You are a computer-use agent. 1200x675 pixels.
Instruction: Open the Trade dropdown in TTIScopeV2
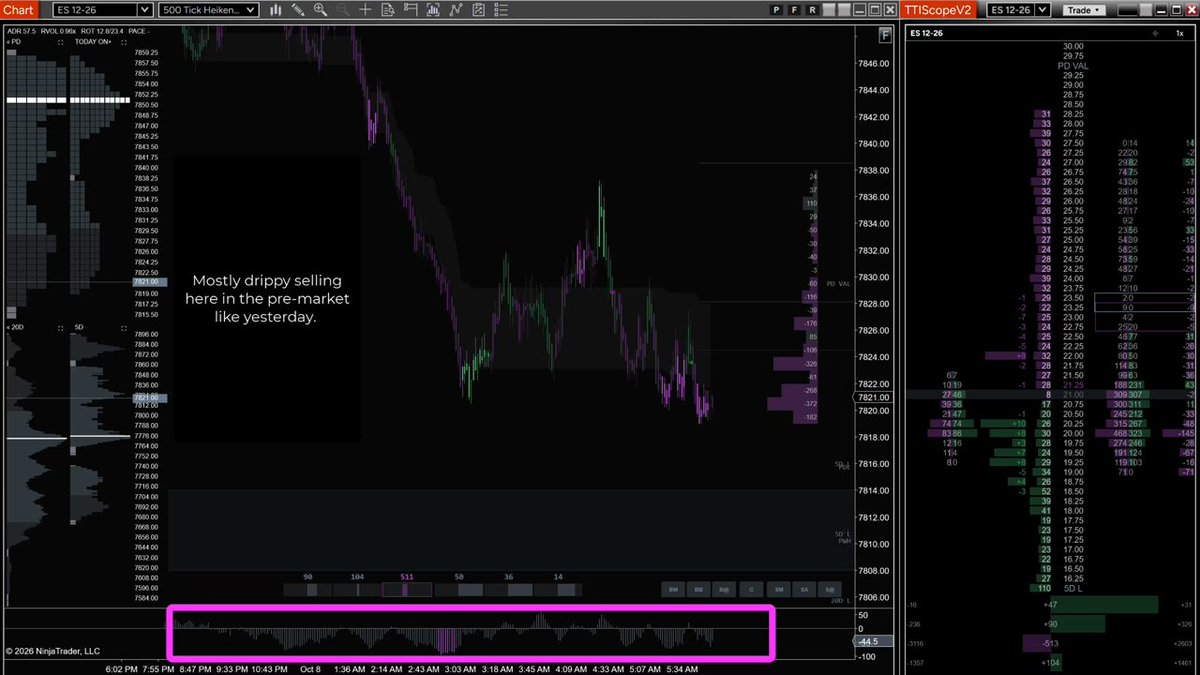click(1084, 10)
